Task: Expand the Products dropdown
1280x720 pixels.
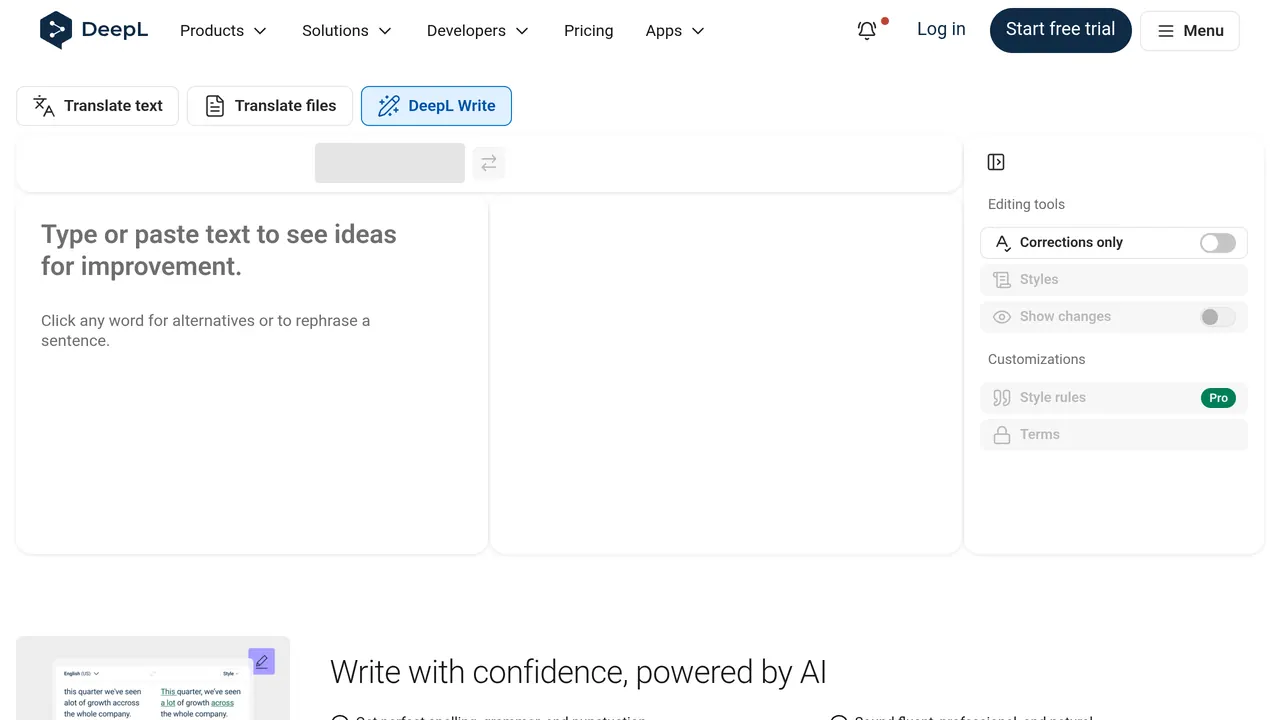Action: tap(224, 31)
